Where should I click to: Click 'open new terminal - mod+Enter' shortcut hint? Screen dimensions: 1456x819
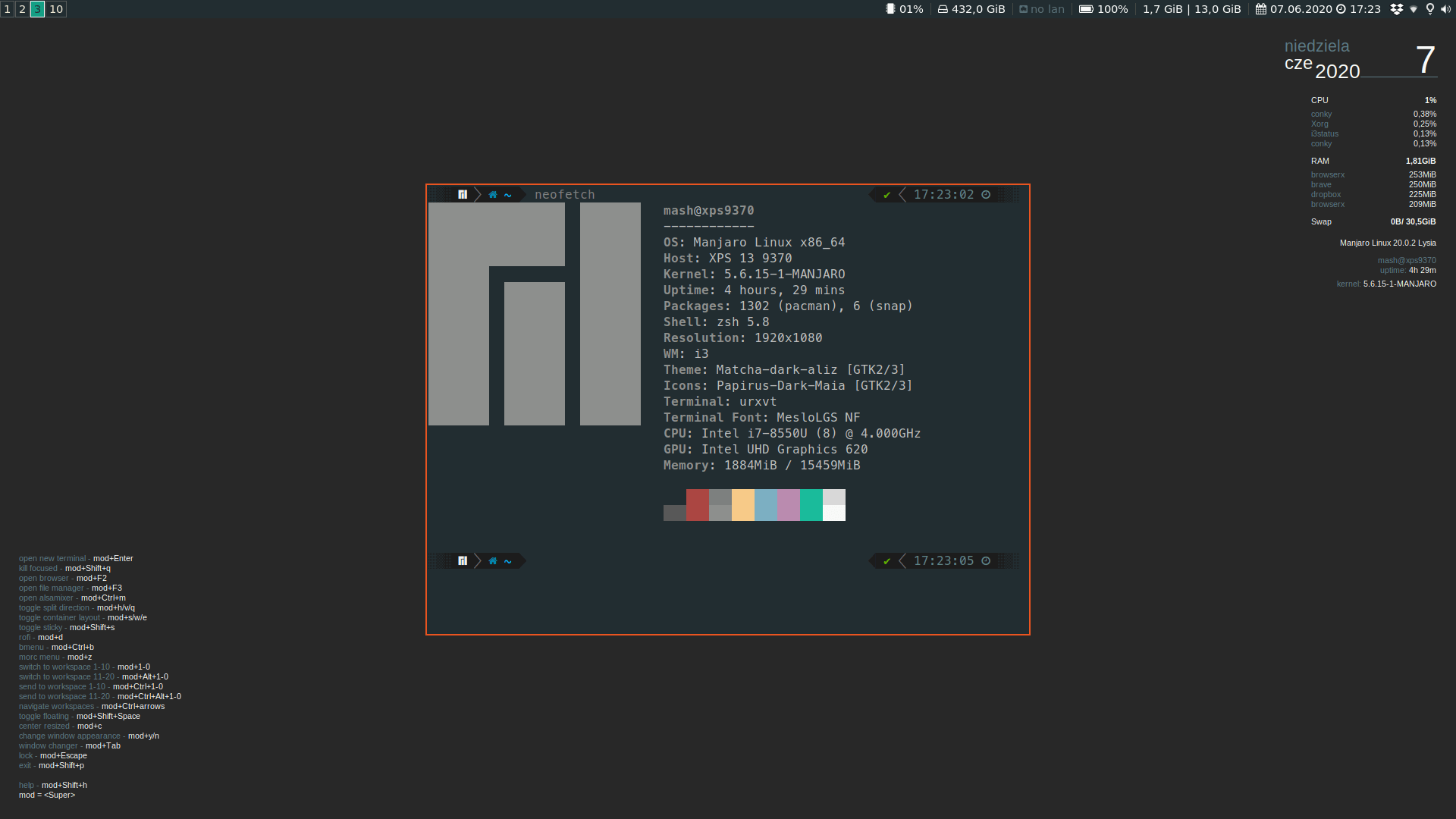[76, 559]
